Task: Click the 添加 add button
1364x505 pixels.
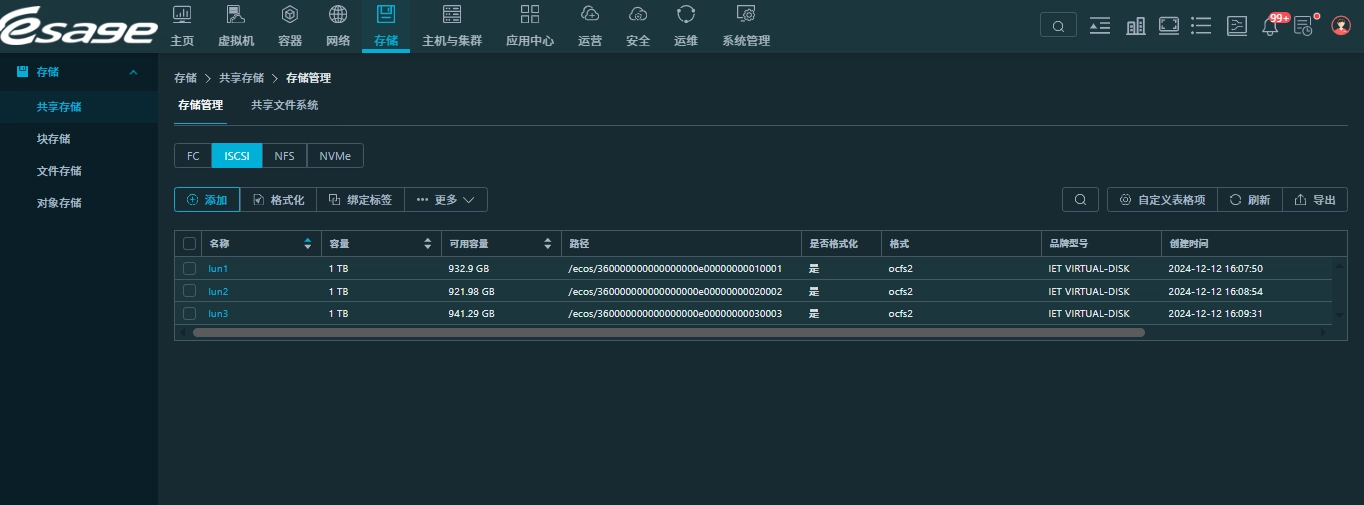Action: click(x=207, y=200)
